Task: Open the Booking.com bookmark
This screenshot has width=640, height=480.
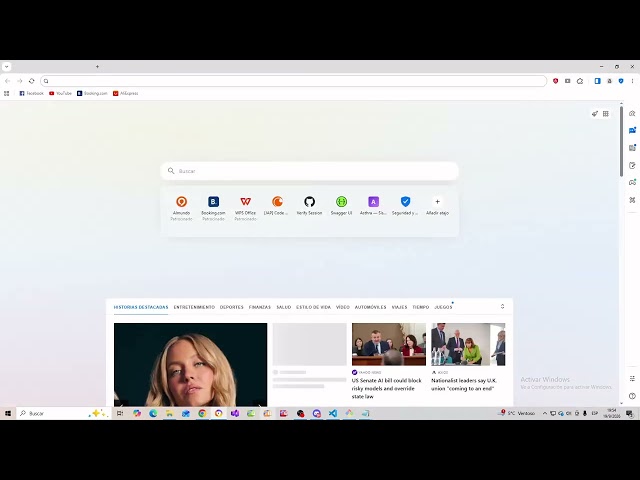Action: [x=92, y=93]
